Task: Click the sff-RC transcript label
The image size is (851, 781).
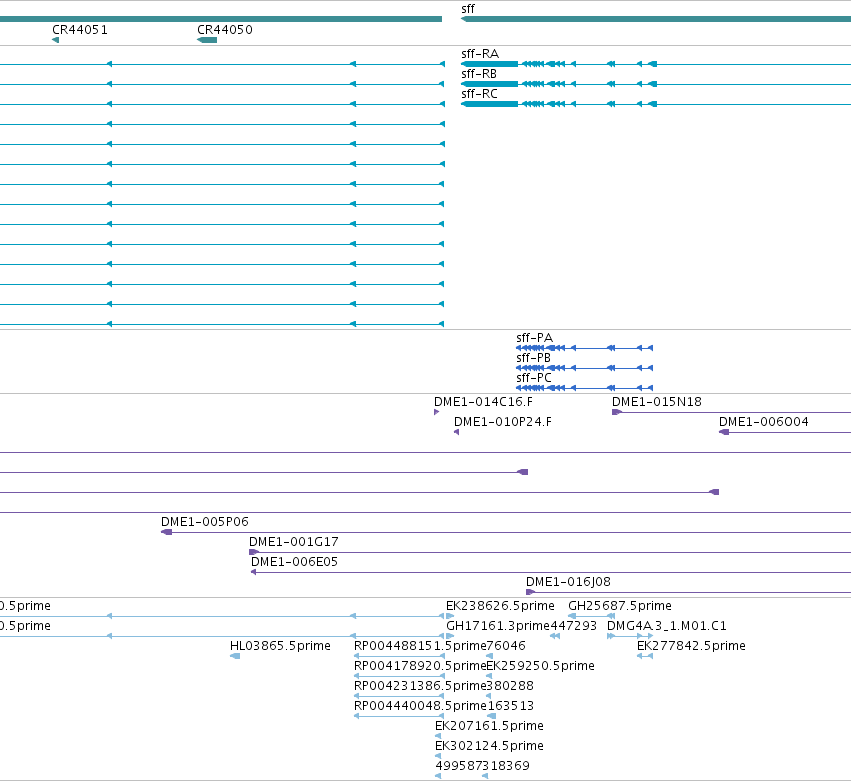Action: click(x=479, y=94)
